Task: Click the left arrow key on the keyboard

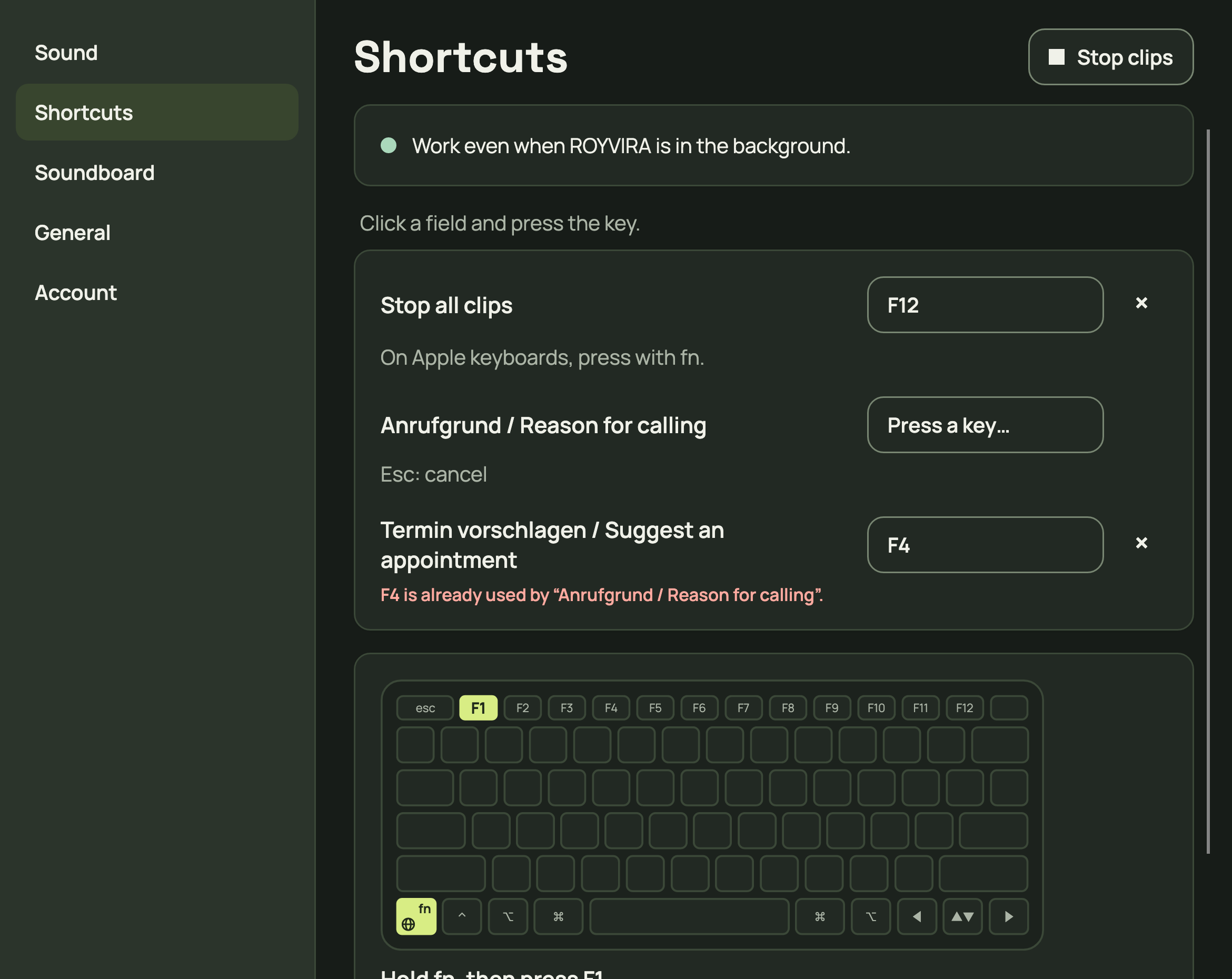Action: tap(917, 916)
